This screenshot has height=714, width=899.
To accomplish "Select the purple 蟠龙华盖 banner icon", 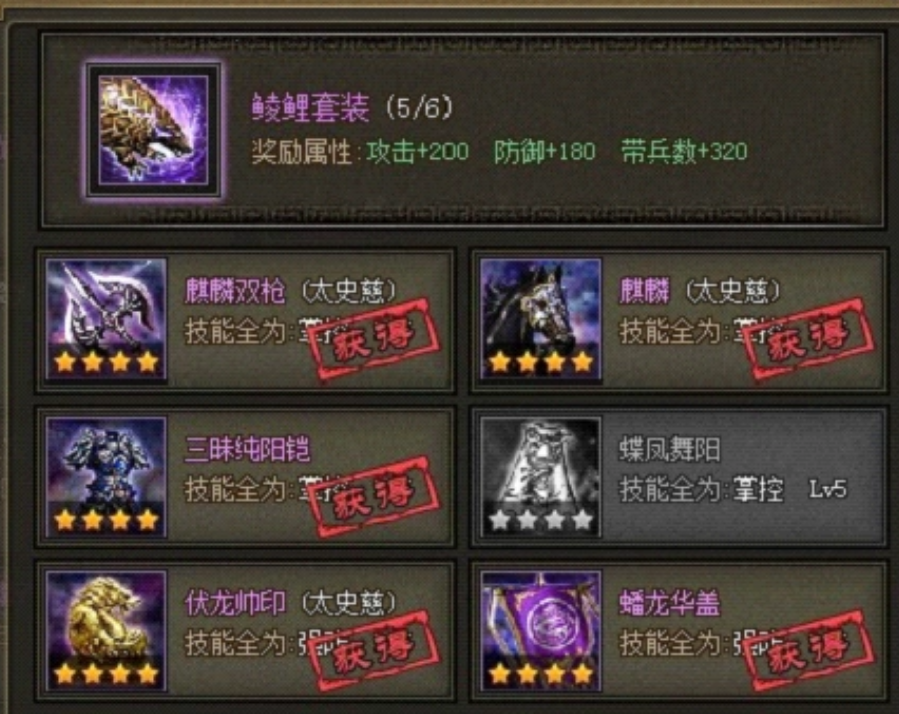I will 541,631.
